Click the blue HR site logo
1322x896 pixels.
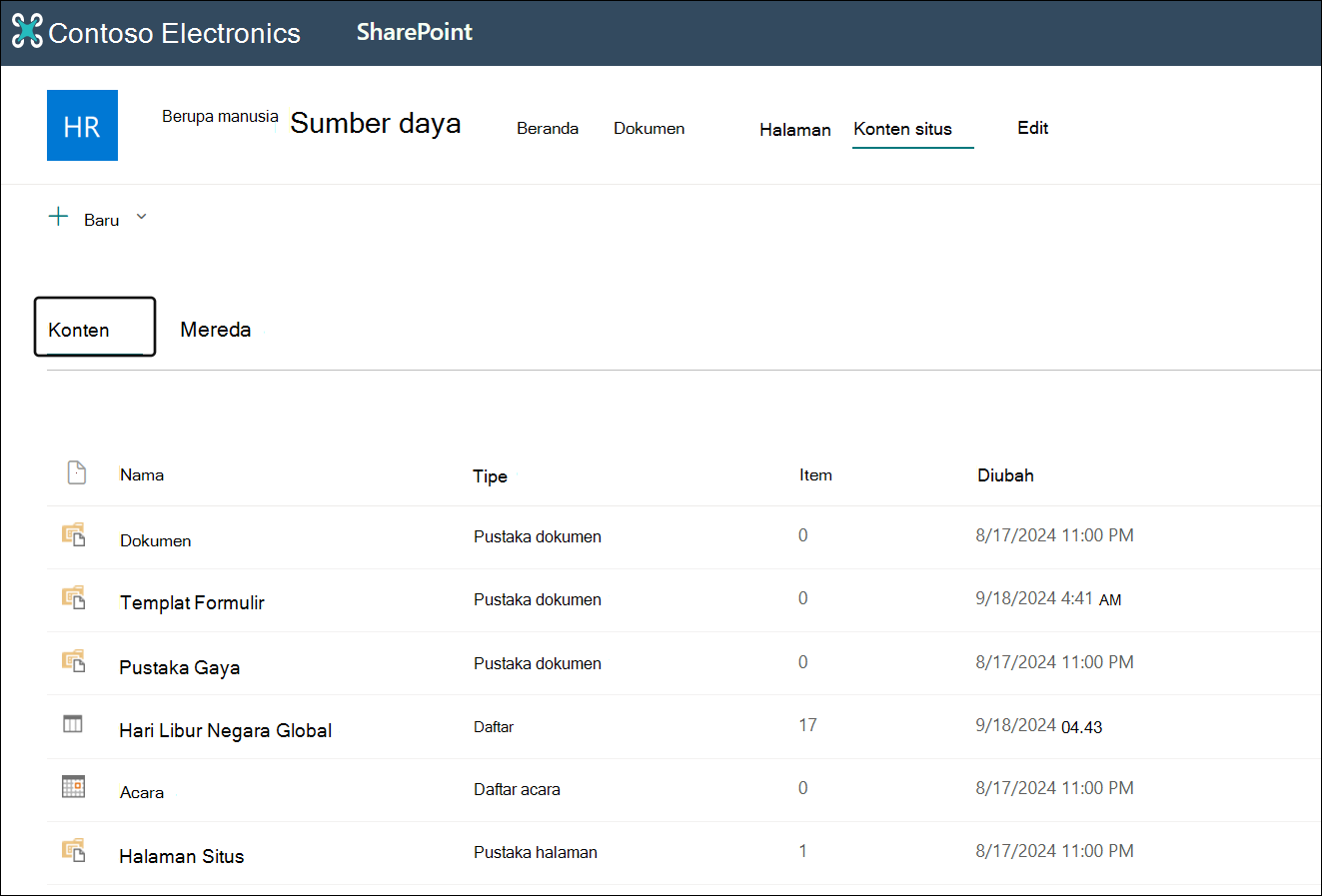pos(82,125)
